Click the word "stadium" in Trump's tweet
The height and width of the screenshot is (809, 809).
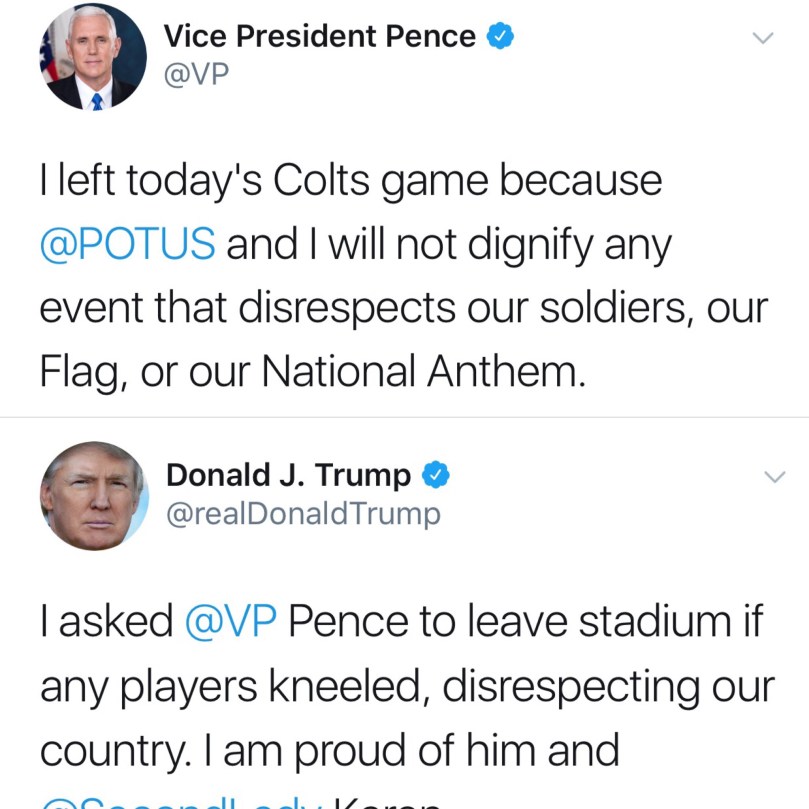click(654, 621)
